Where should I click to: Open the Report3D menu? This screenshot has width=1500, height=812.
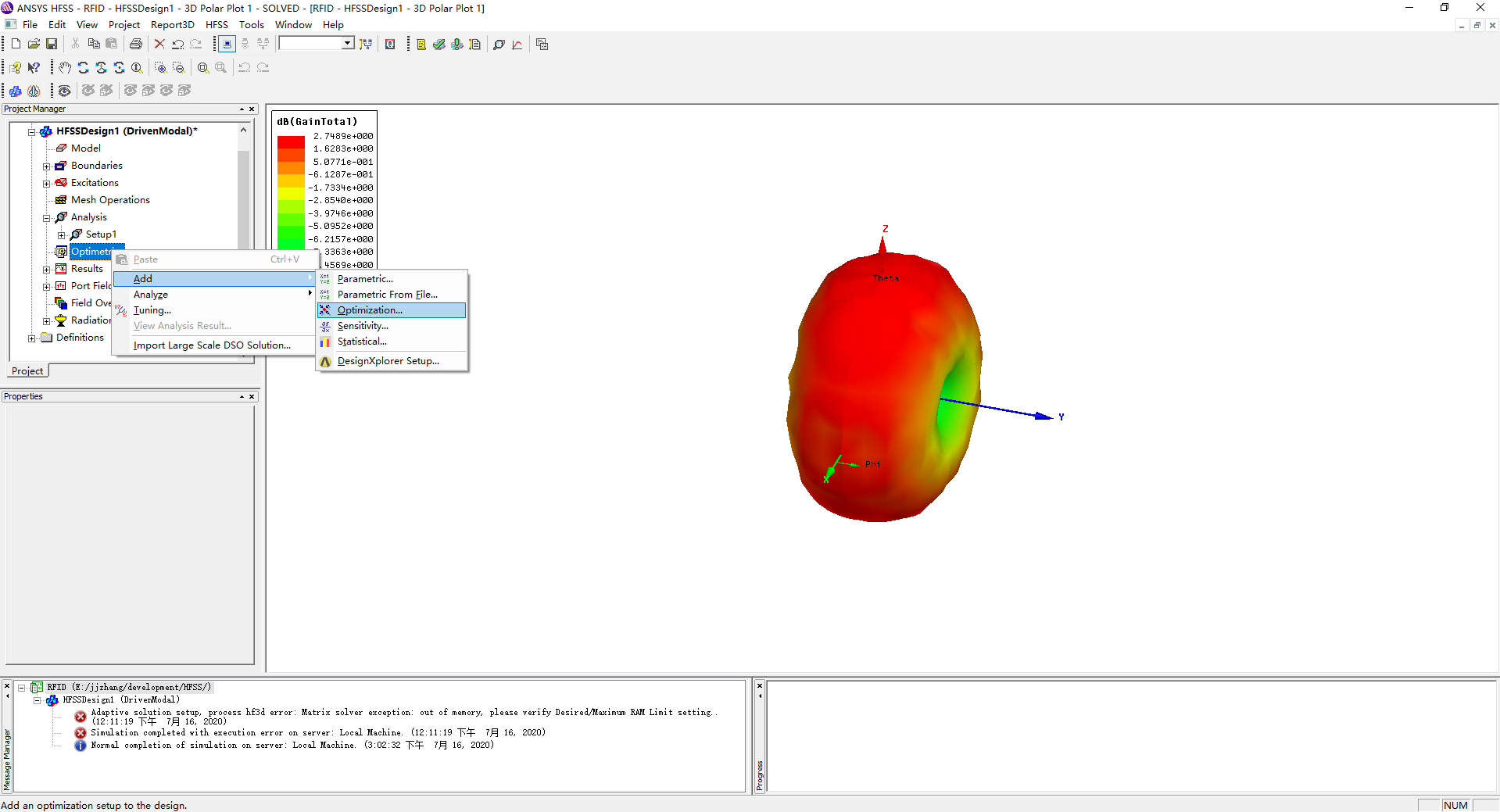click(x=172, y=25)
